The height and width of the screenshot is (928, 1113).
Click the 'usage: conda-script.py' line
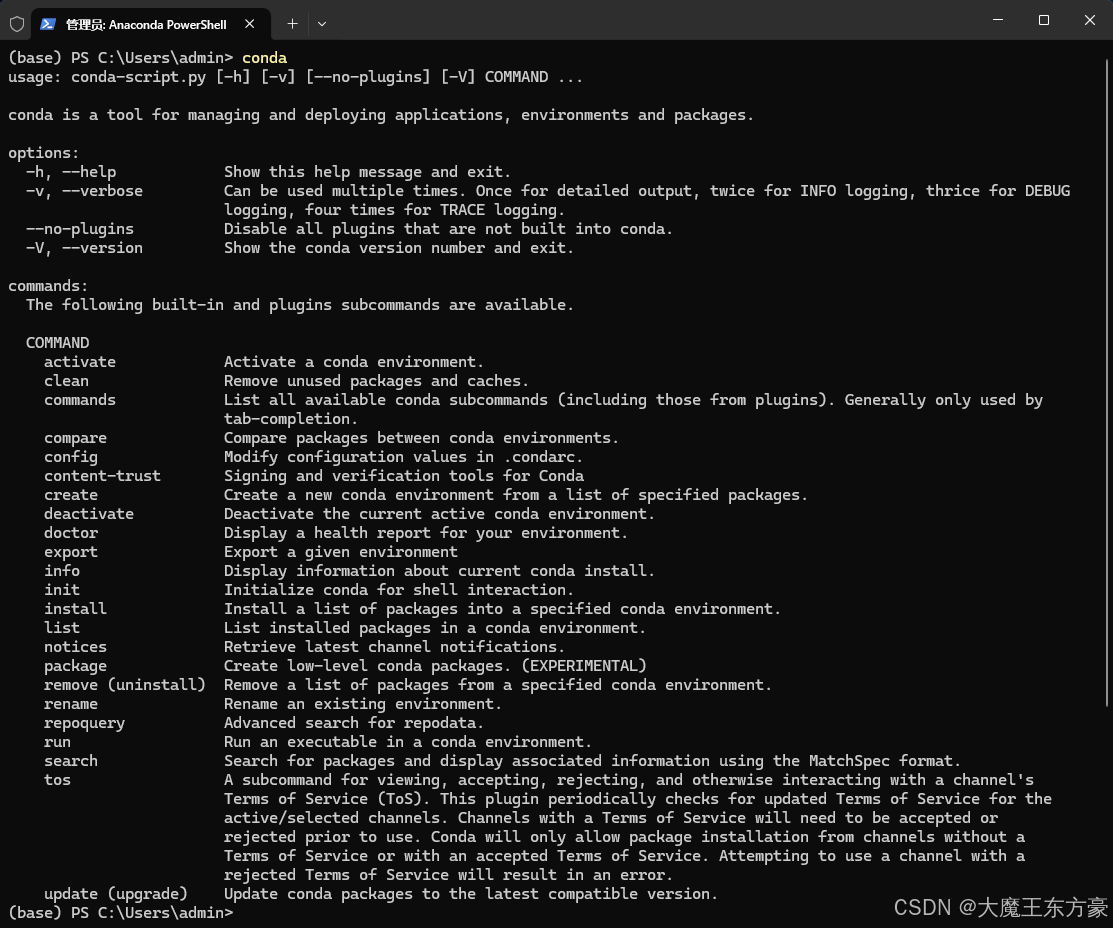pos(295,77)
